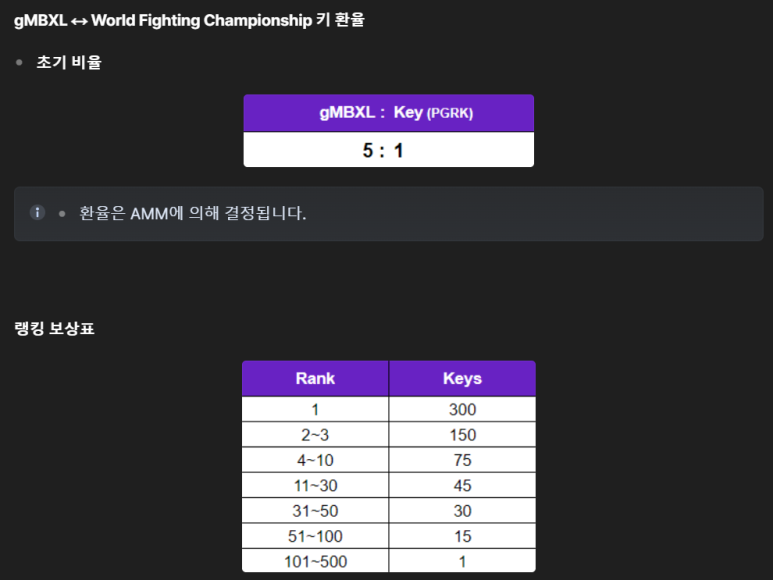The width and height of the screenshot is (773, 580).
Task: Select the 11~30 rank cell
Action: (x=315, y=485)
